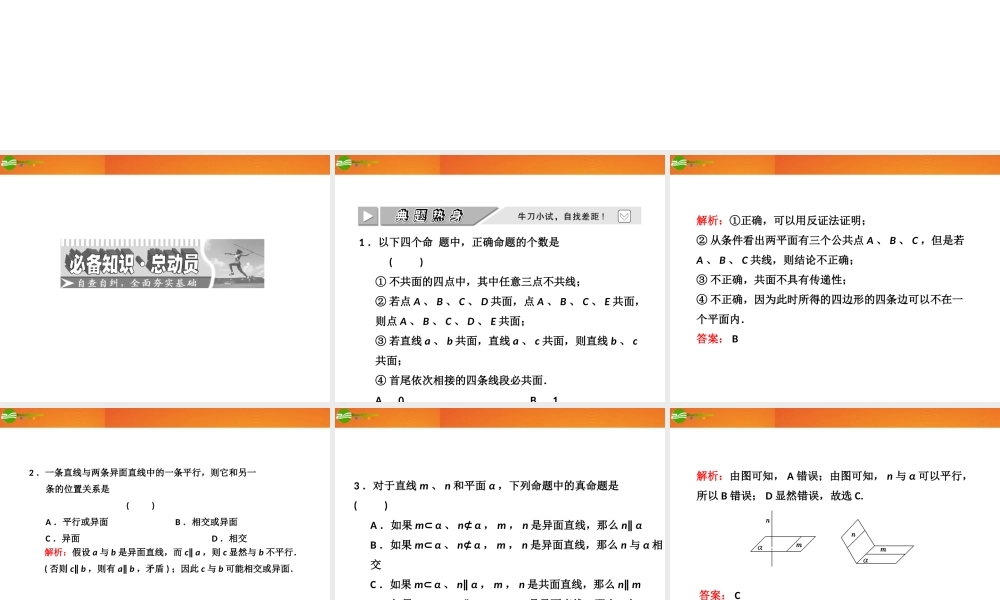
Task: Click question 2 text 一条直线与两条异面直线中的一条平行
Action: [x=142, y=481]
